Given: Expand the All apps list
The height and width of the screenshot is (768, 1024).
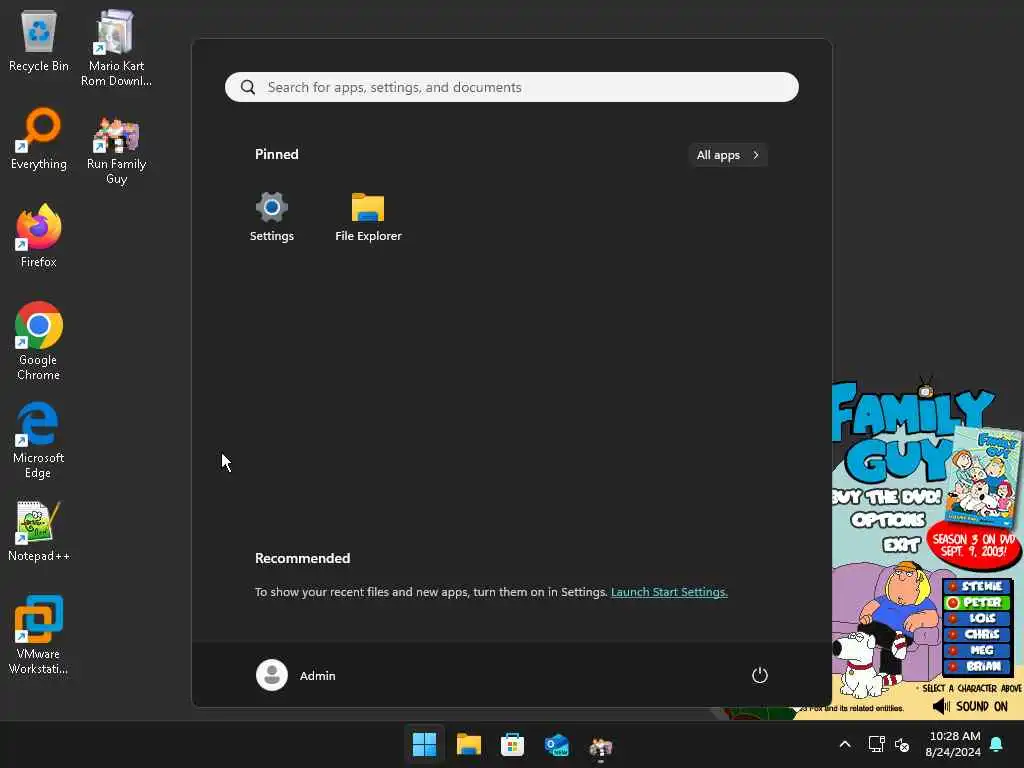Looking at the screenshot, I should [x=727, y=155].
